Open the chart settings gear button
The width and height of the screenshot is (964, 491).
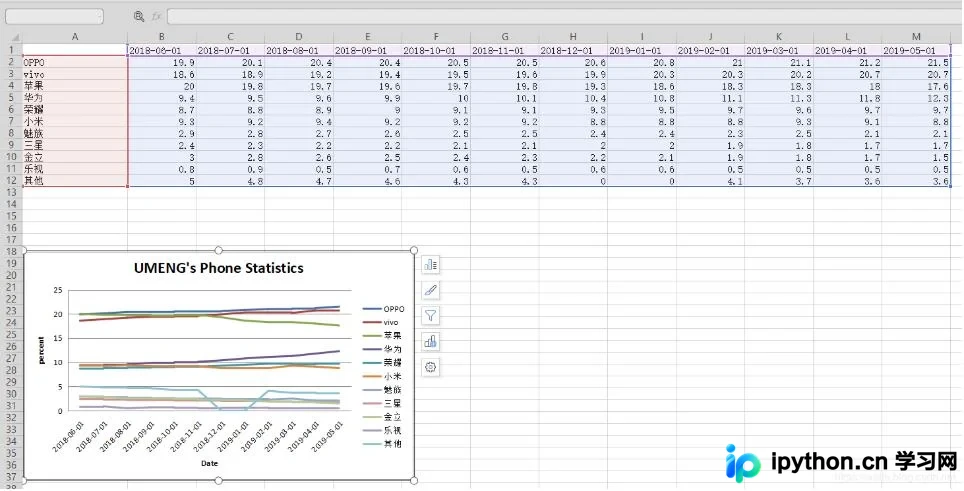click(x=430, y=367)
